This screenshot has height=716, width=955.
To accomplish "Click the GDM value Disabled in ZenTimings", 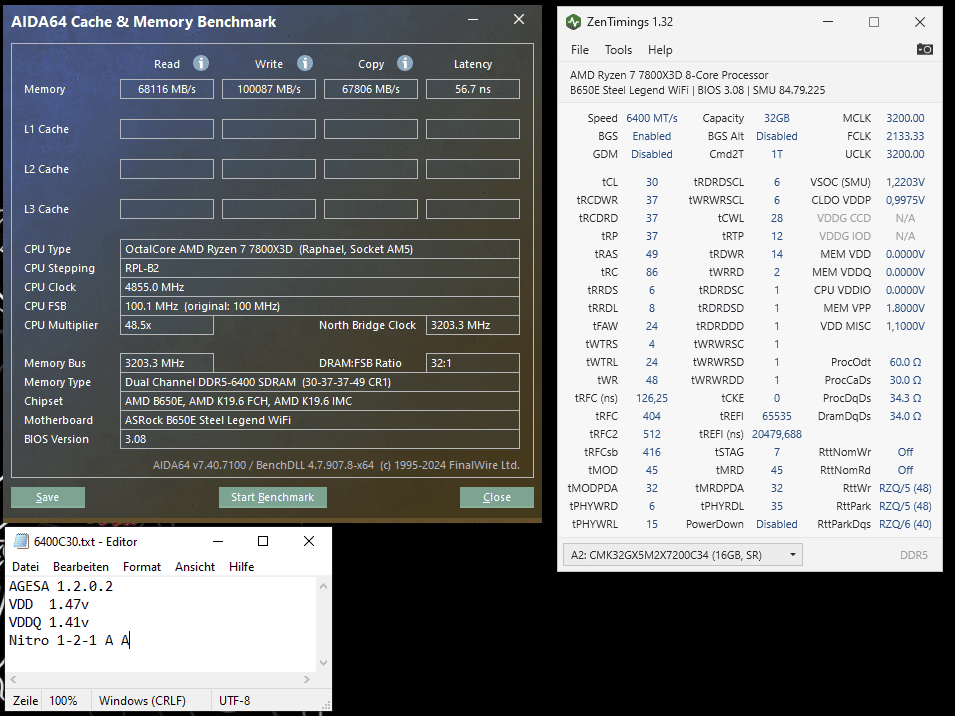I will (652, 155).
